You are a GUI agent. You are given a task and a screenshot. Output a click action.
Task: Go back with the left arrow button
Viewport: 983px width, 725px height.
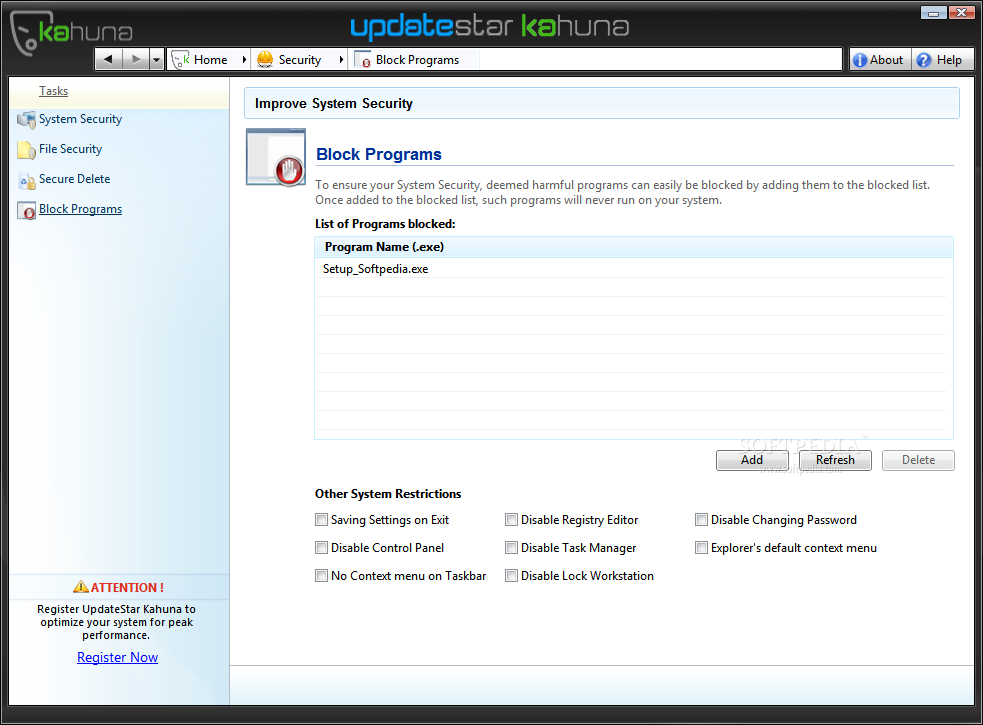[108, 59]
